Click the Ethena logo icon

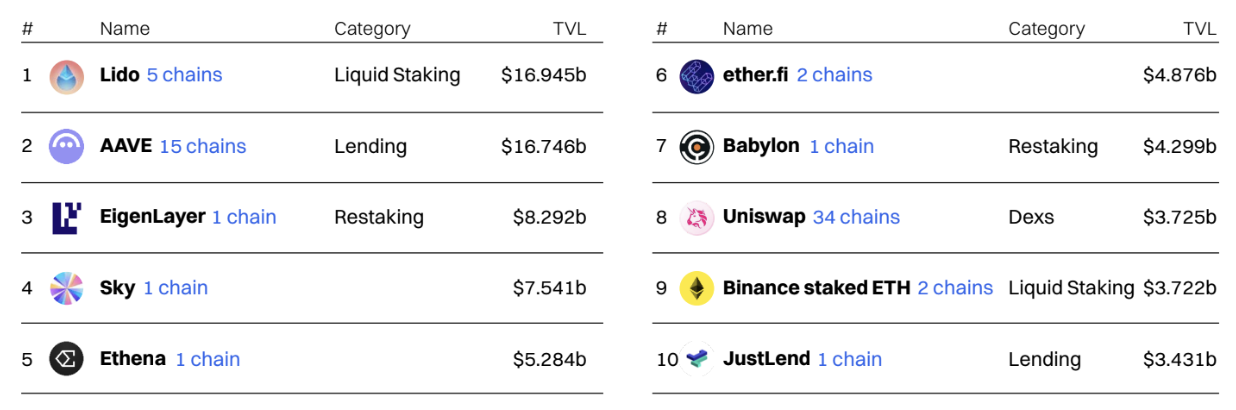(67, 359)
